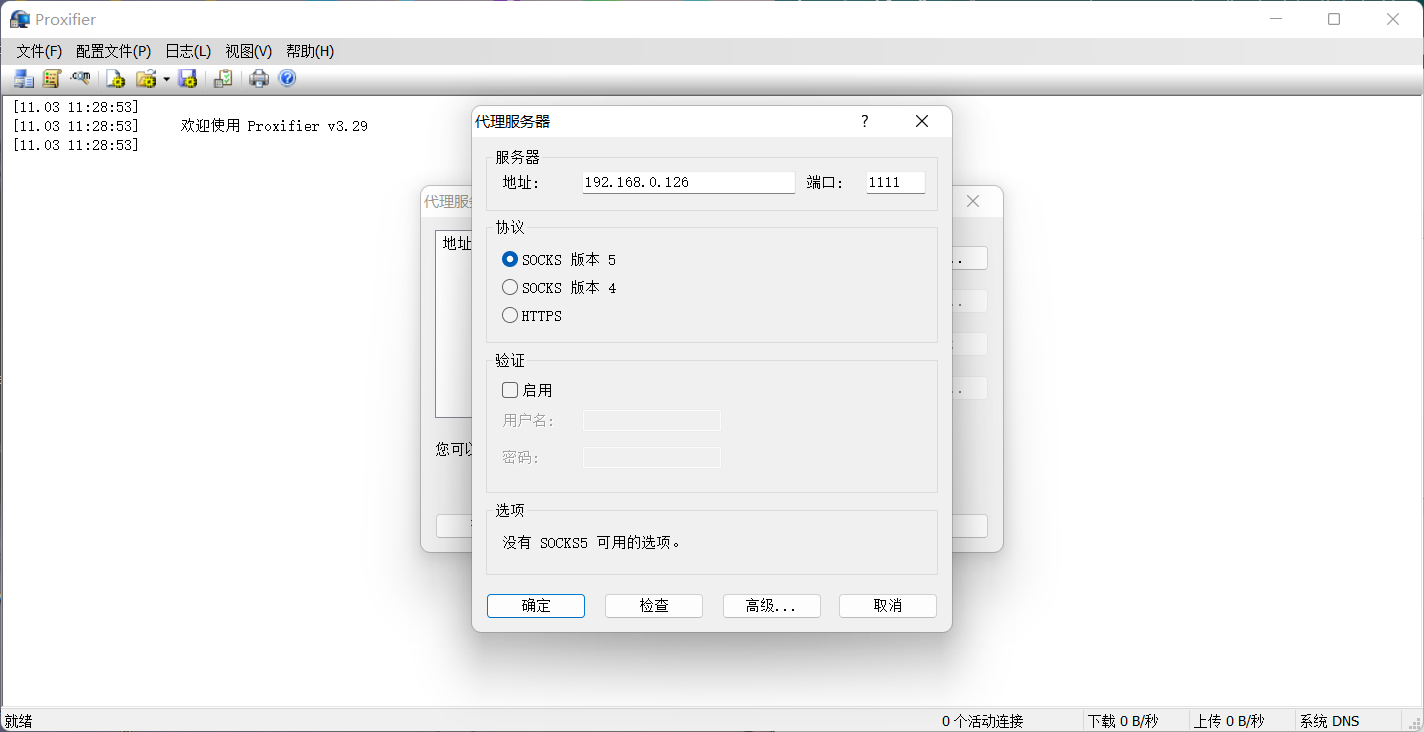Image resolution: width=1424 pixels, height=732 pixels.
Task: Open the 高级... settings button
Action: [x=772, y=605]
